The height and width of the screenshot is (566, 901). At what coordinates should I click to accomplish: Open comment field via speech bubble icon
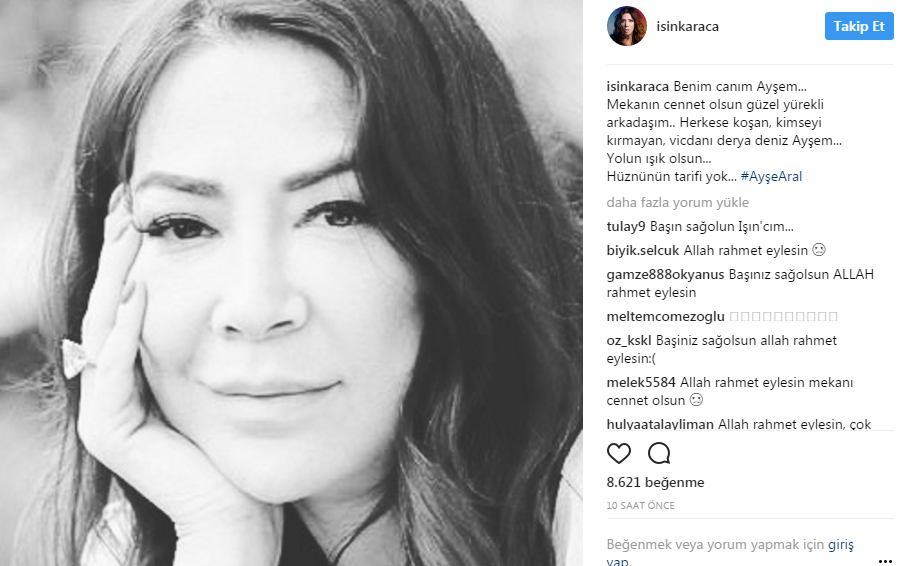[x=659, y=453]
